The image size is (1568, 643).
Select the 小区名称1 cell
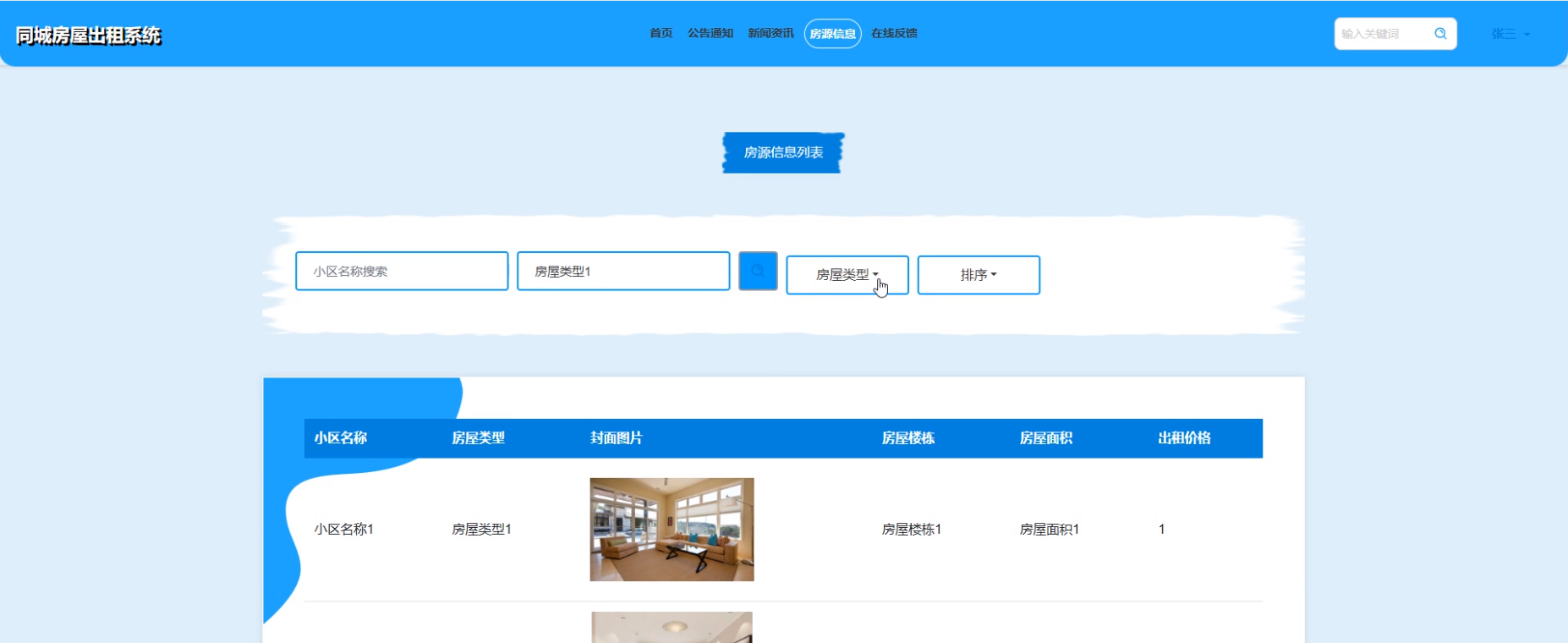[x=344, y=530]
